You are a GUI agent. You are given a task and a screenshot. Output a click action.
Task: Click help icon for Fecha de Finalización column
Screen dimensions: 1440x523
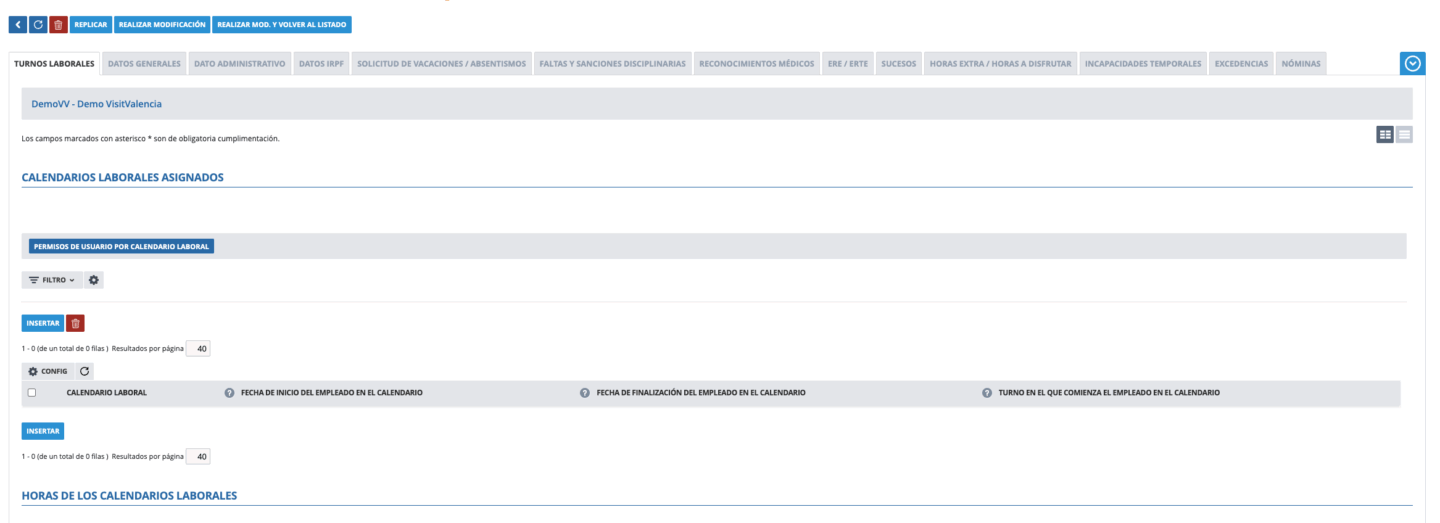(585, 393)
